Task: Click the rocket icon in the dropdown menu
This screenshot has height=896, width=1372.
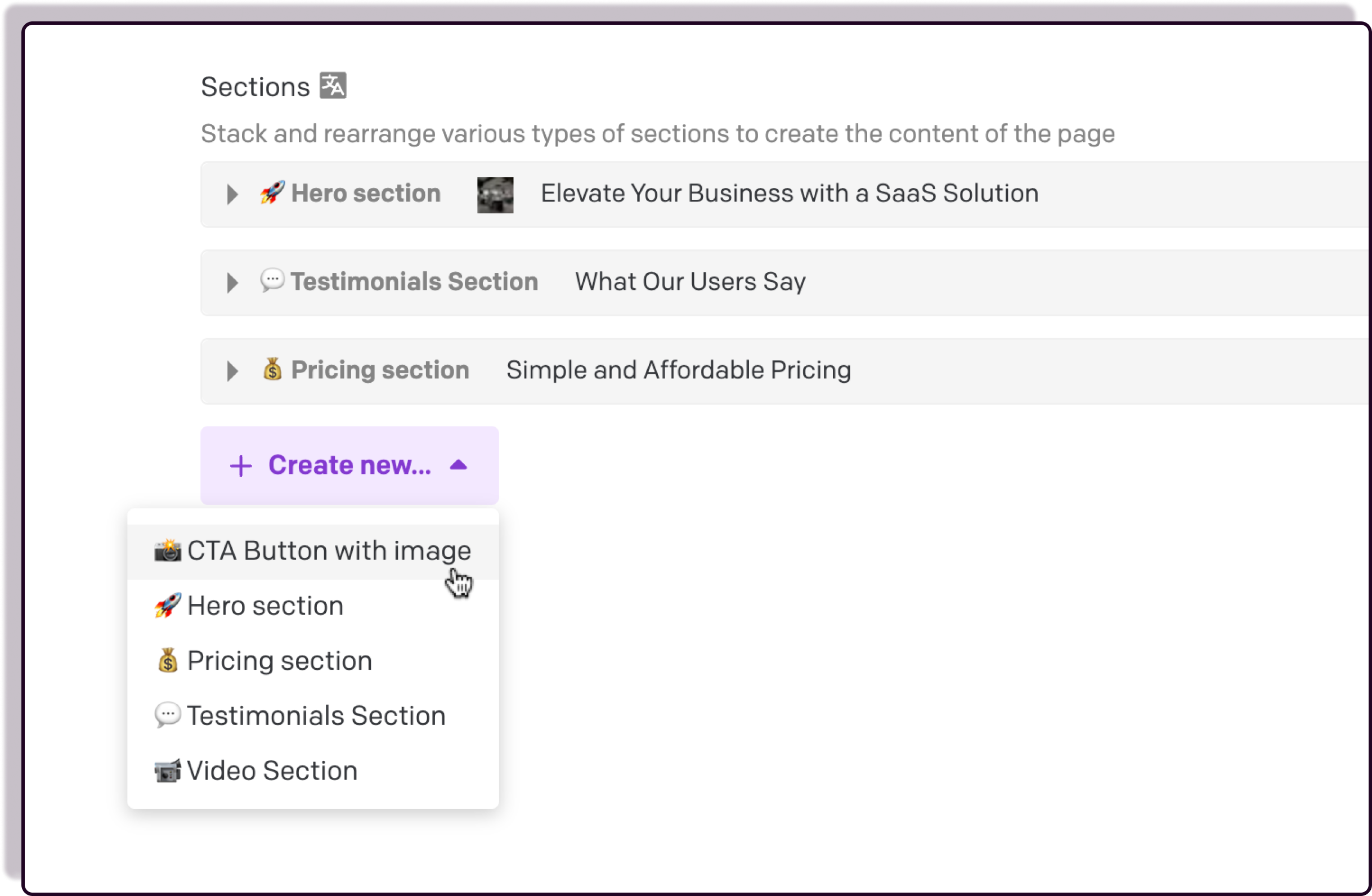Action: (x=168, y=606)
